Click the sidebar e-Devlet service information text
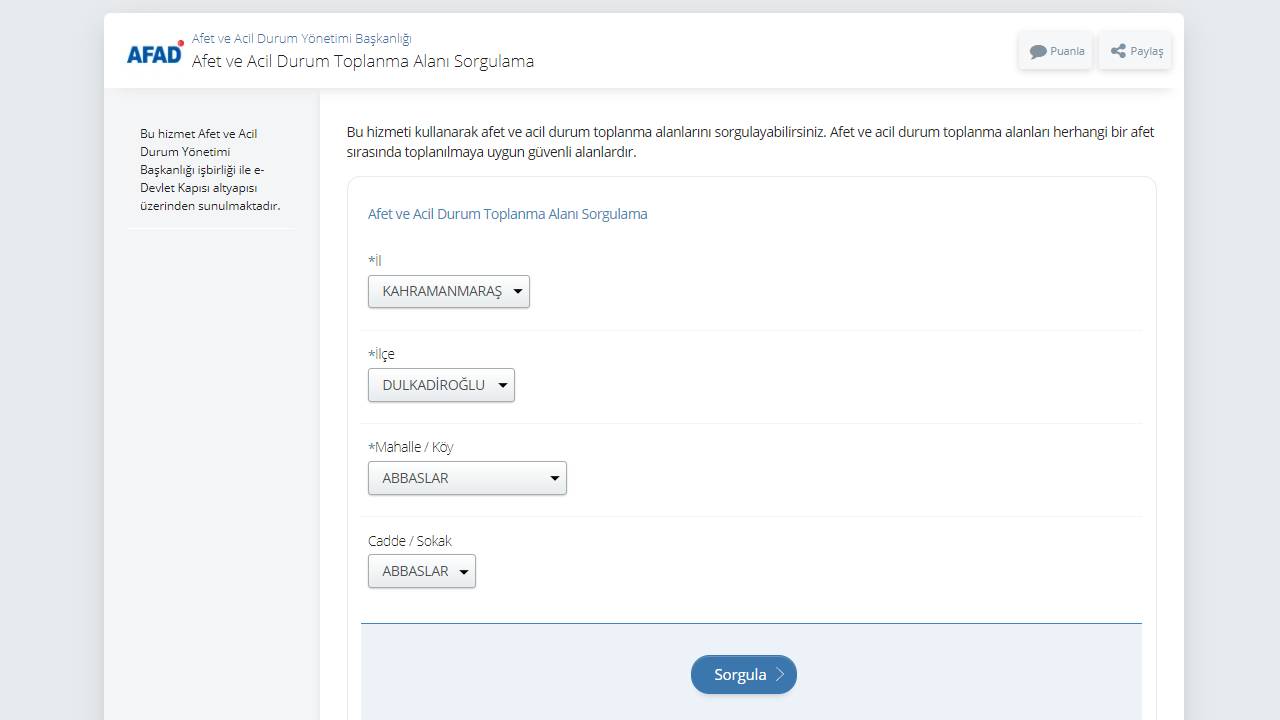The image size is (1280, 720). click(210, 169)
